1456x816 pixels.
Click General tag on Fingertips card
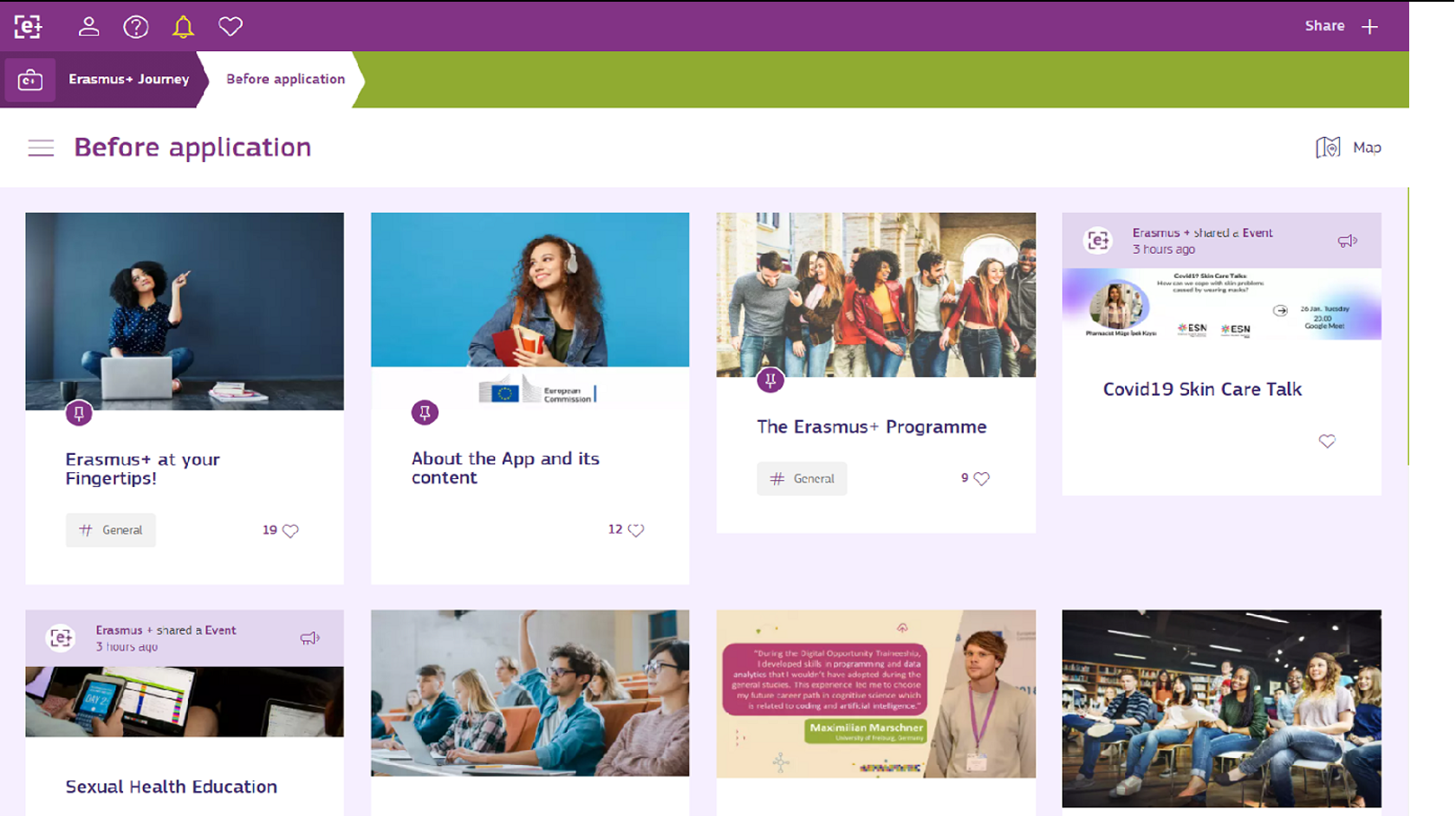[111, 530]
